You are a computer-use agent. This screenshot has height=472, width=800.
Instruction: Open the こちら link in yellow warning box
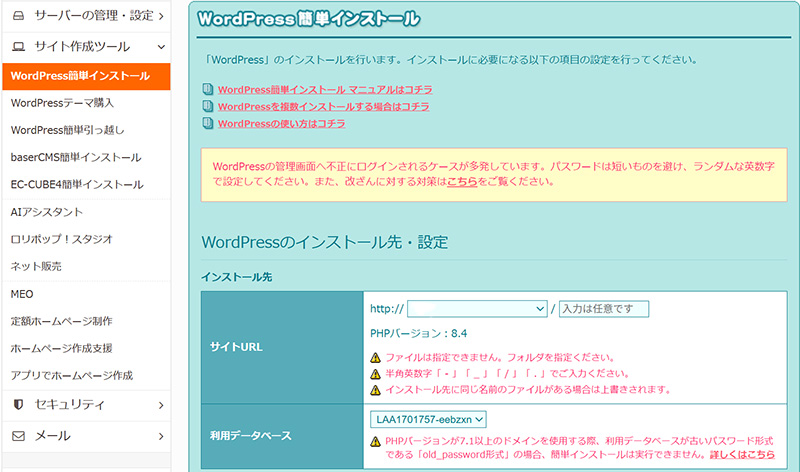click(461, 182)
